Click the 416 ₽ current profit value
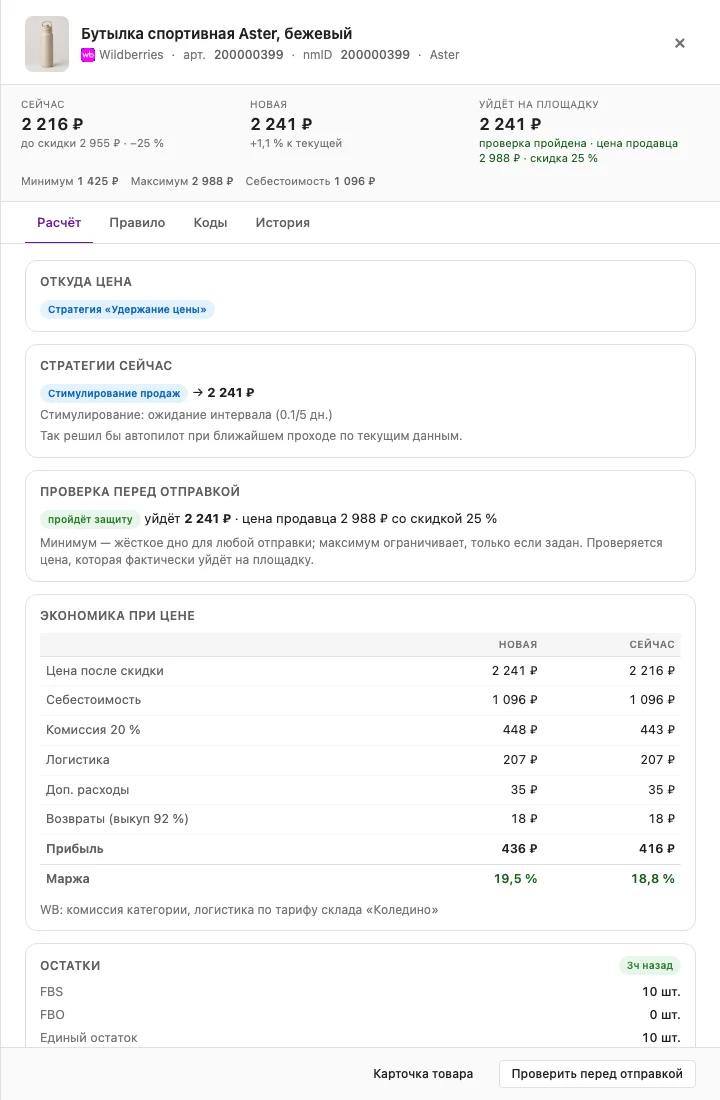 click(x=657, y=848)
